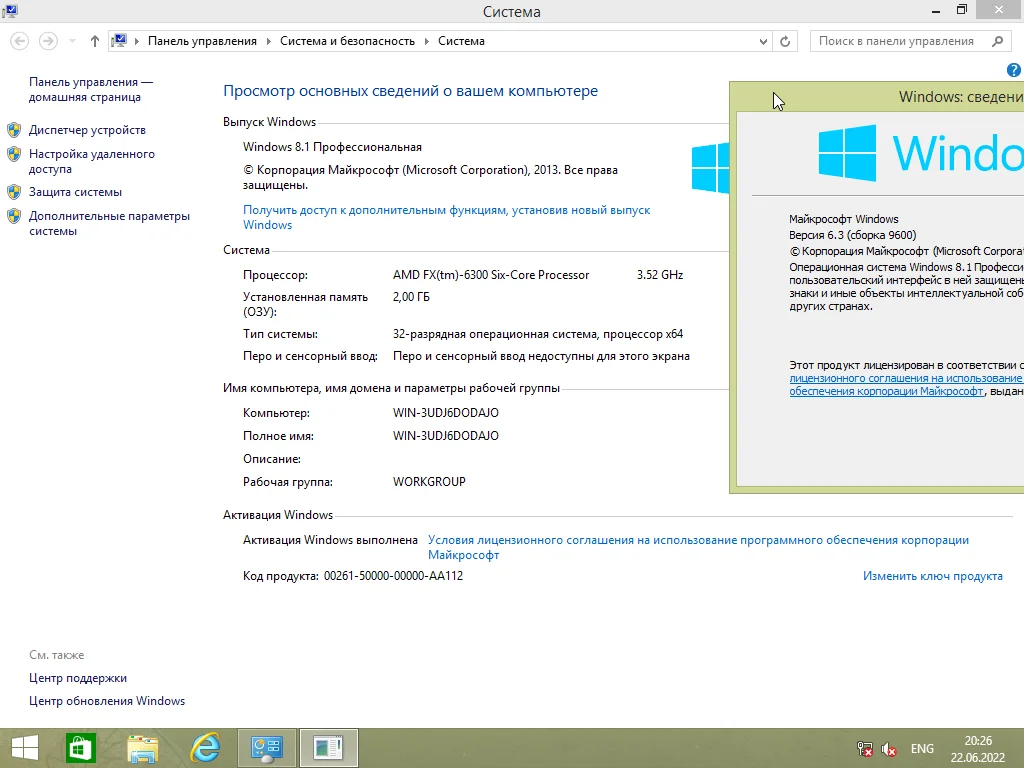Click the Forward navigation arrow
Viewport: 1024px width, 768px height.
48,41
